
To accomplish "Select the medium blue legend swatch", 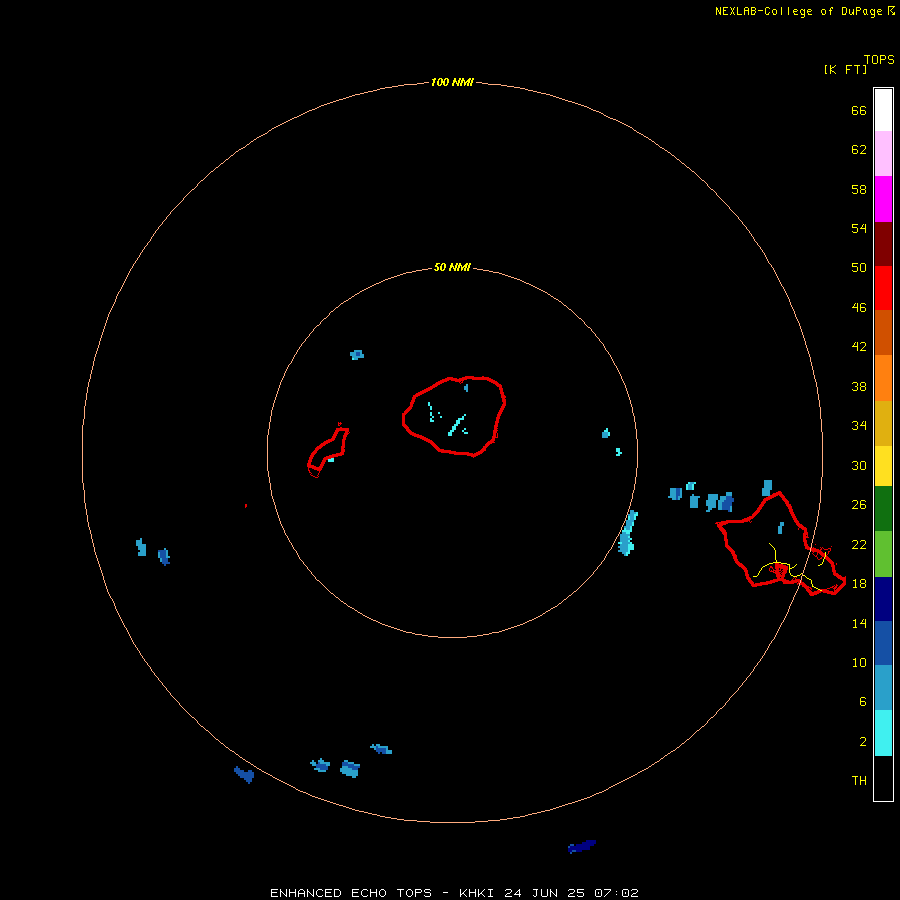I will (883, 643).
